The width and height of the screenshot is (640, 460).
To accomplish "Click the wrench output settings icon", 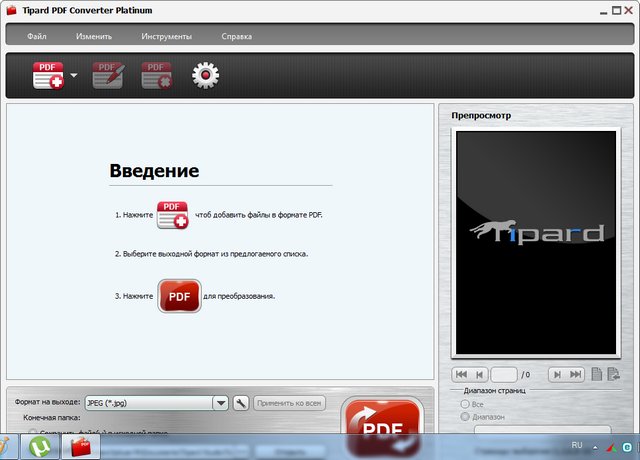I will [x=241, y=403].
